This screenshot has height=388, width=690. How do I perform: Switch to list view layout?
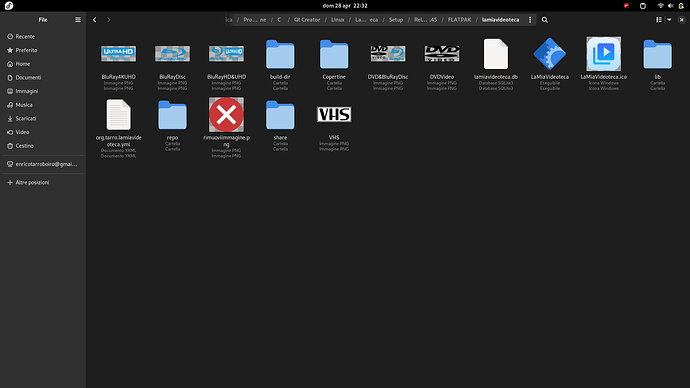tap(659, 20)
